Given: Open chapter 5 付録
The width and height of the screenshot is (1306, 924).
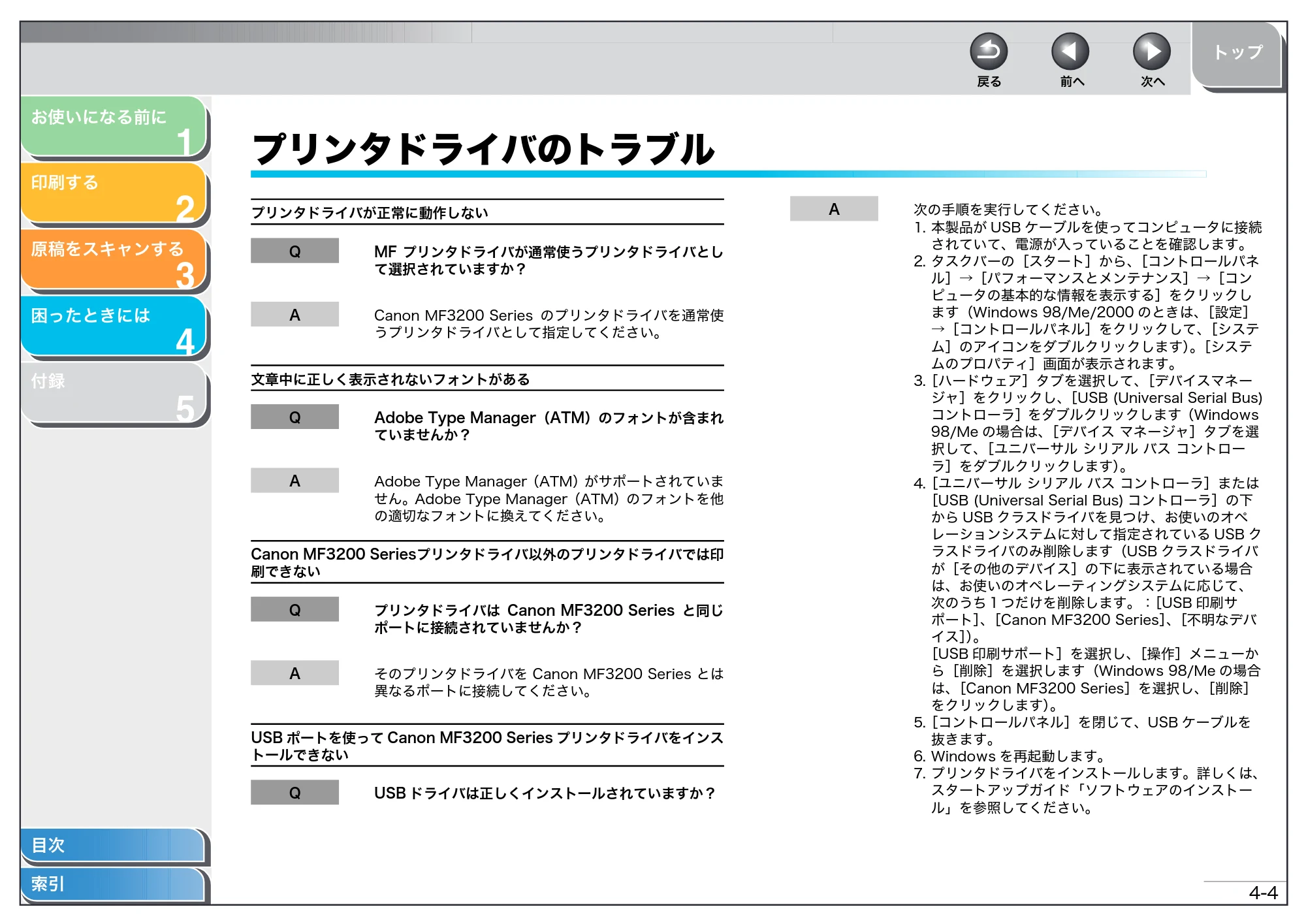Looking at the screenshot, I should click(x=114, y=393).
